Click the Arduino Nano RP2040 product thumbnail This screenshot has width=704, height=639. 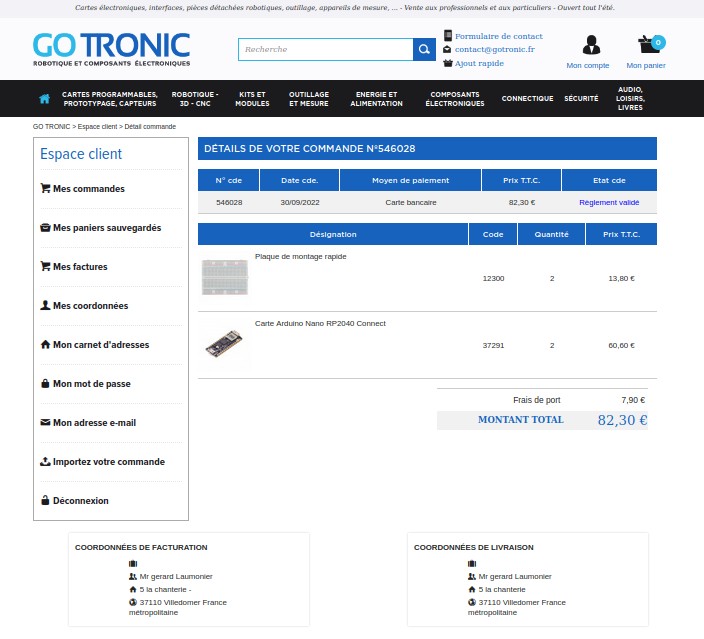click(224, 344)
